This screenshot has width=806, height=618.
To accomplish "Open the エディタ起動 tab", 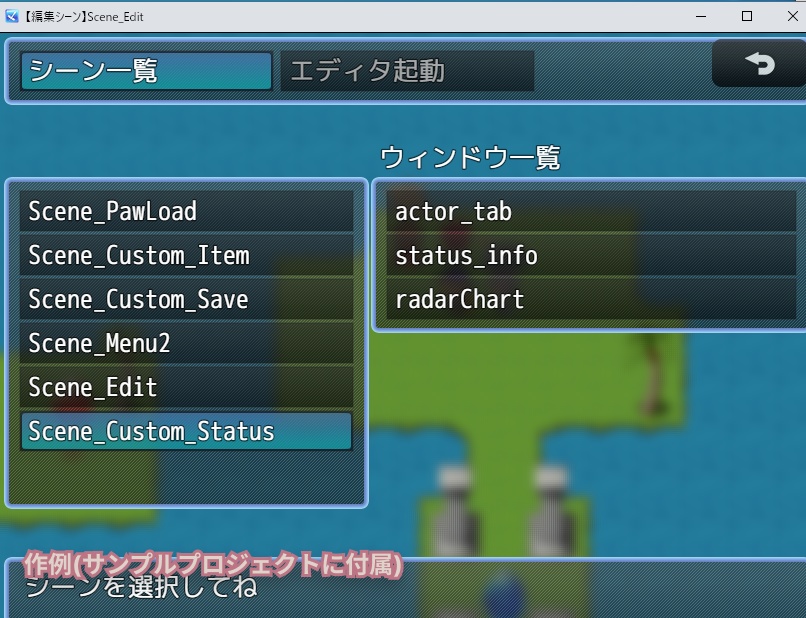I will [405, 71].
